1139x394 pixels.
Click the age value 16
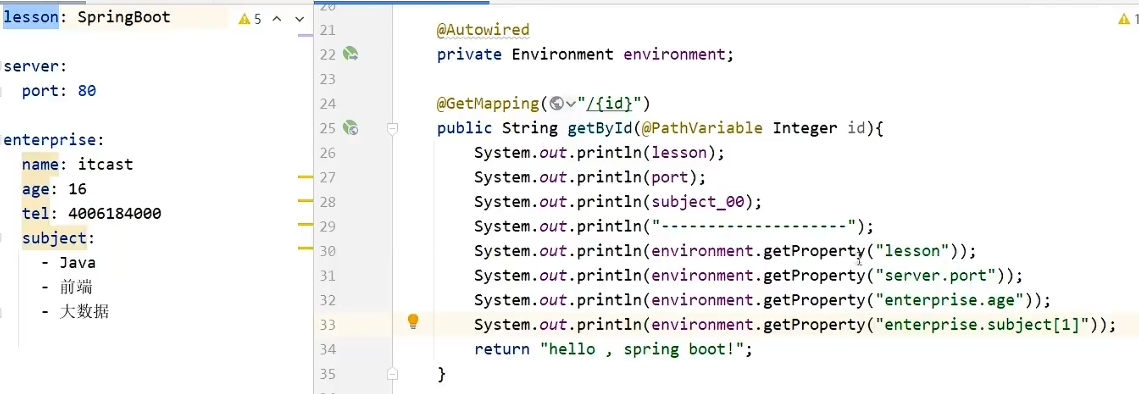click(x=78, y=190)
